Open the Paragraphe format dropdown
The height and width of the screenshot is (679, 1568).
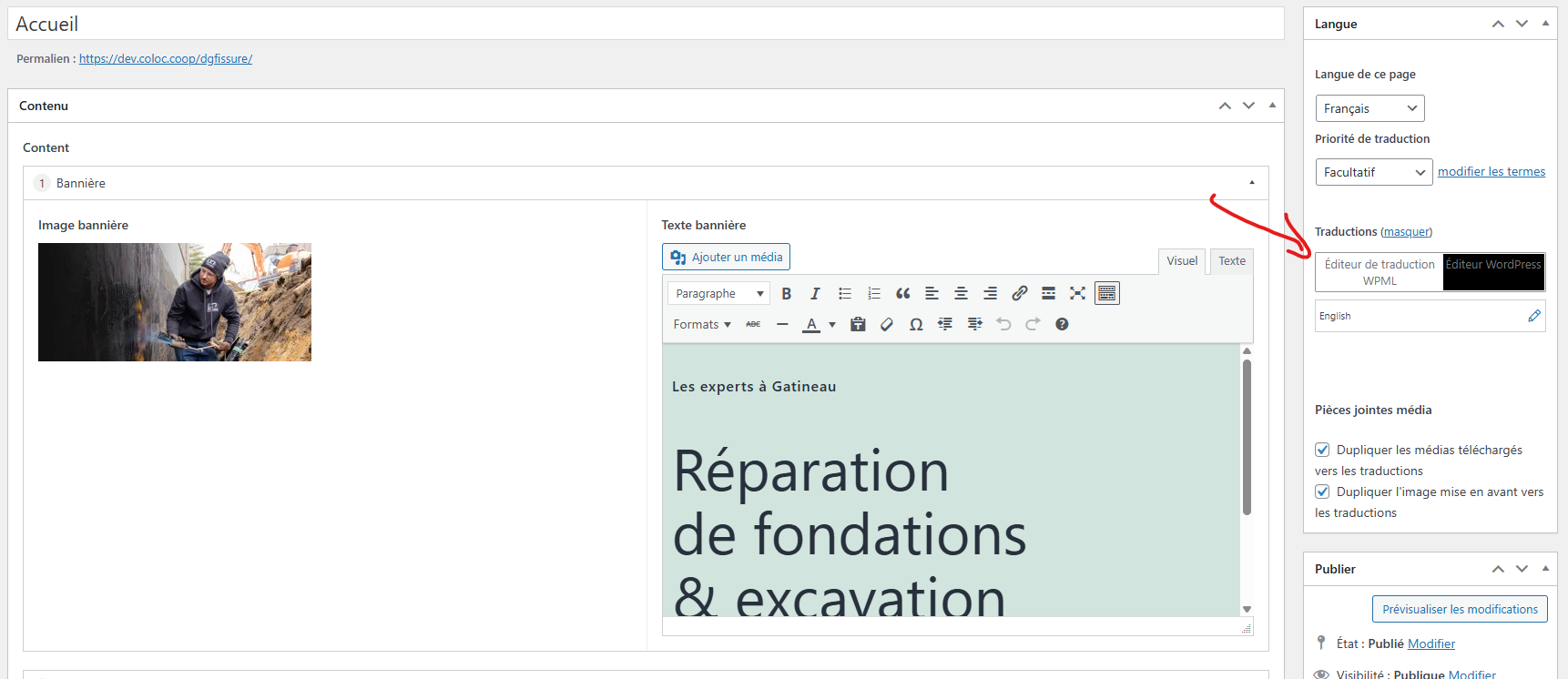pyautogui.click(x=718, y=293)
